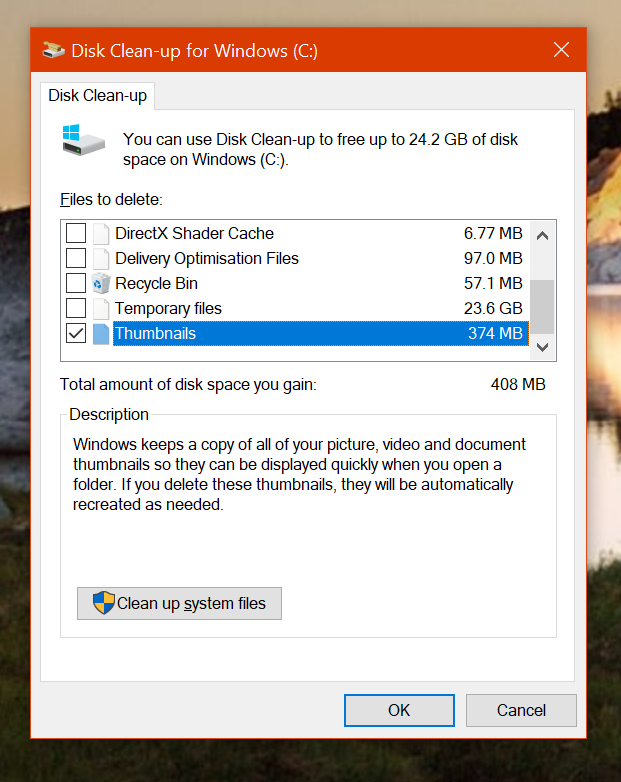Click the file list scrollbar thumb
Image resolution: width=621 pixels, height=782 pixels.
tap(542, 307)
